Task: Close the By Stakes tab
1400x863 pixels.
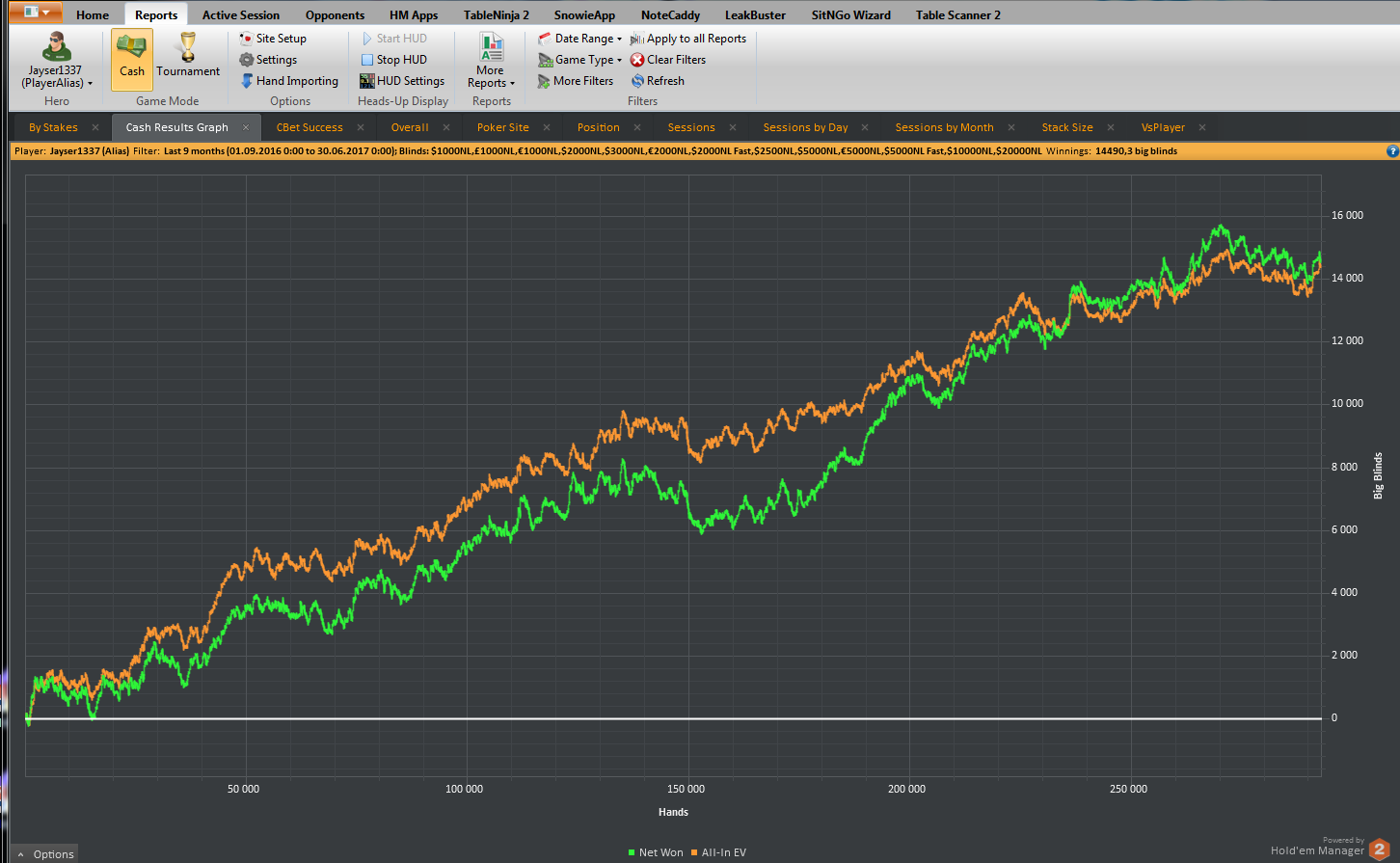Action: coord(95,127)
